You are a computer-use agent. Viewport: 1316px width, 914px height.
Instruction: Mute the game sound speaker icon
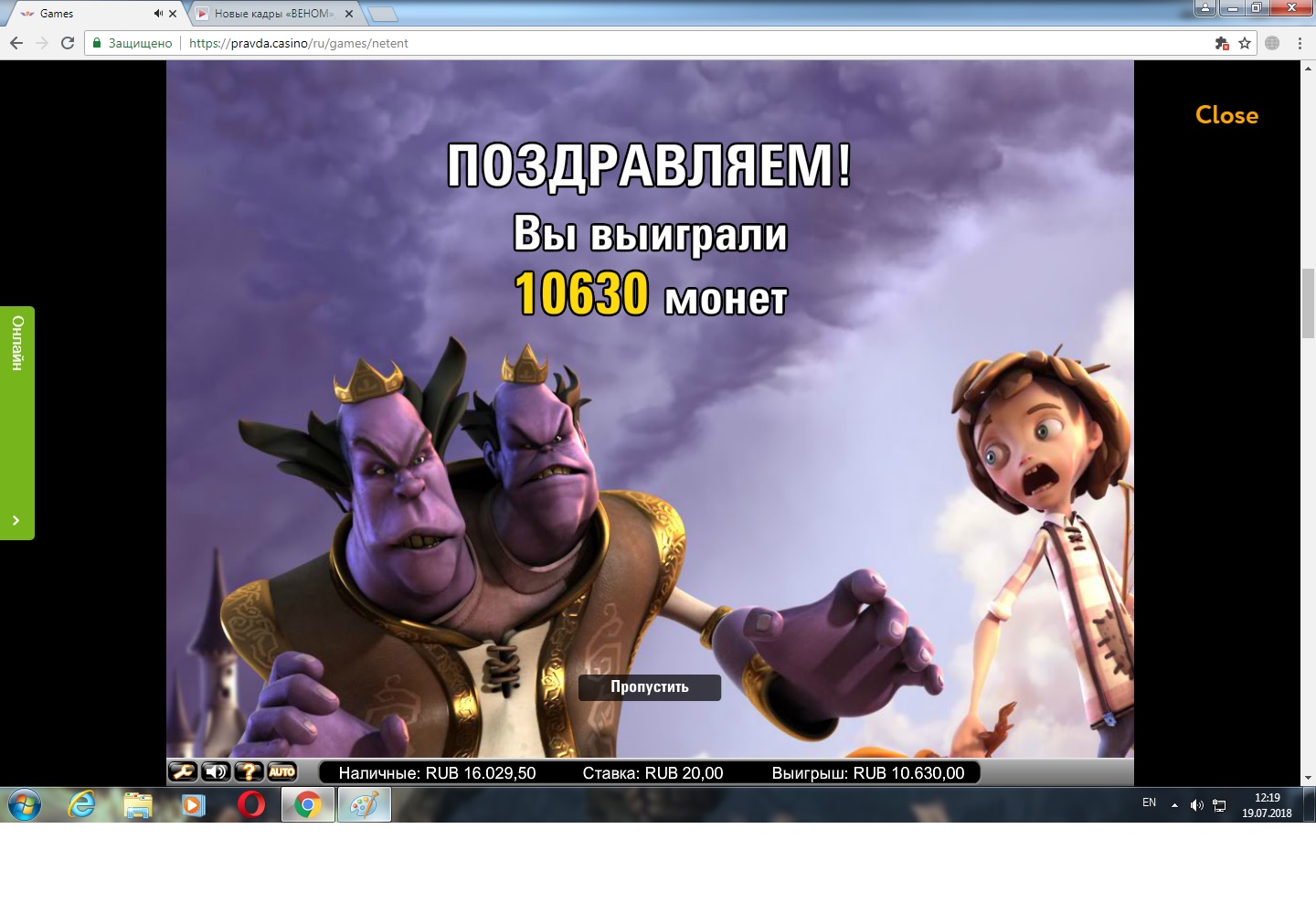(x=216, y=772)
